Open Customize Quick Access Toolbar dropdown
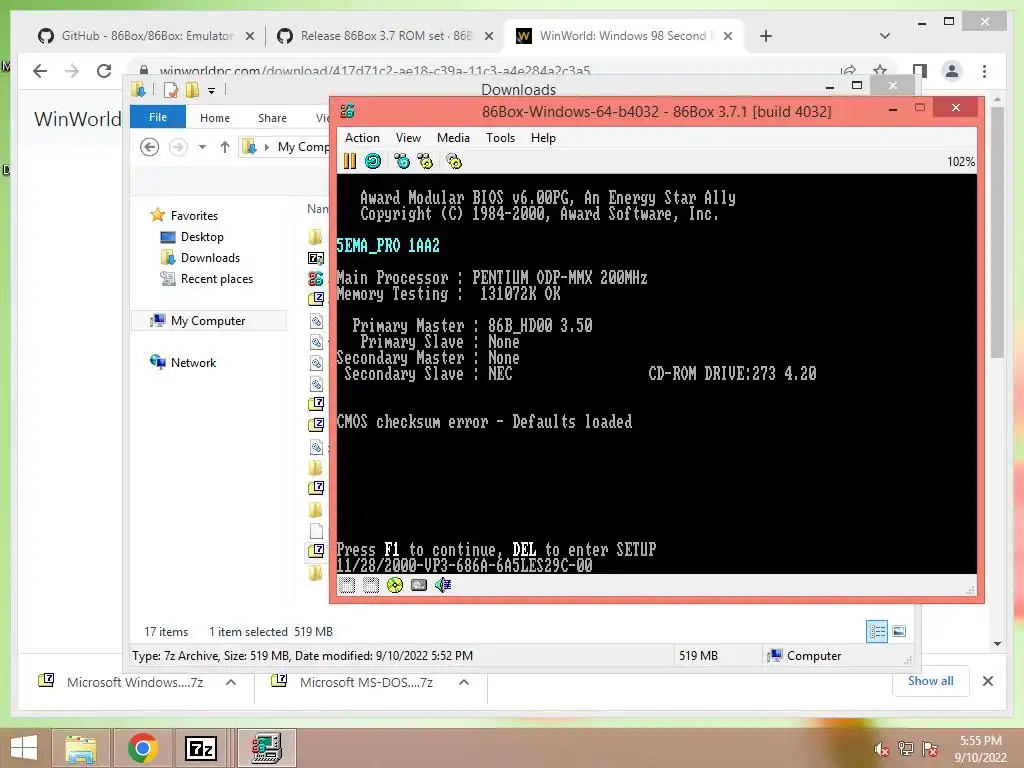This screenshot has width=1024, height=768. pyautogui.click(x=212, y=91)
